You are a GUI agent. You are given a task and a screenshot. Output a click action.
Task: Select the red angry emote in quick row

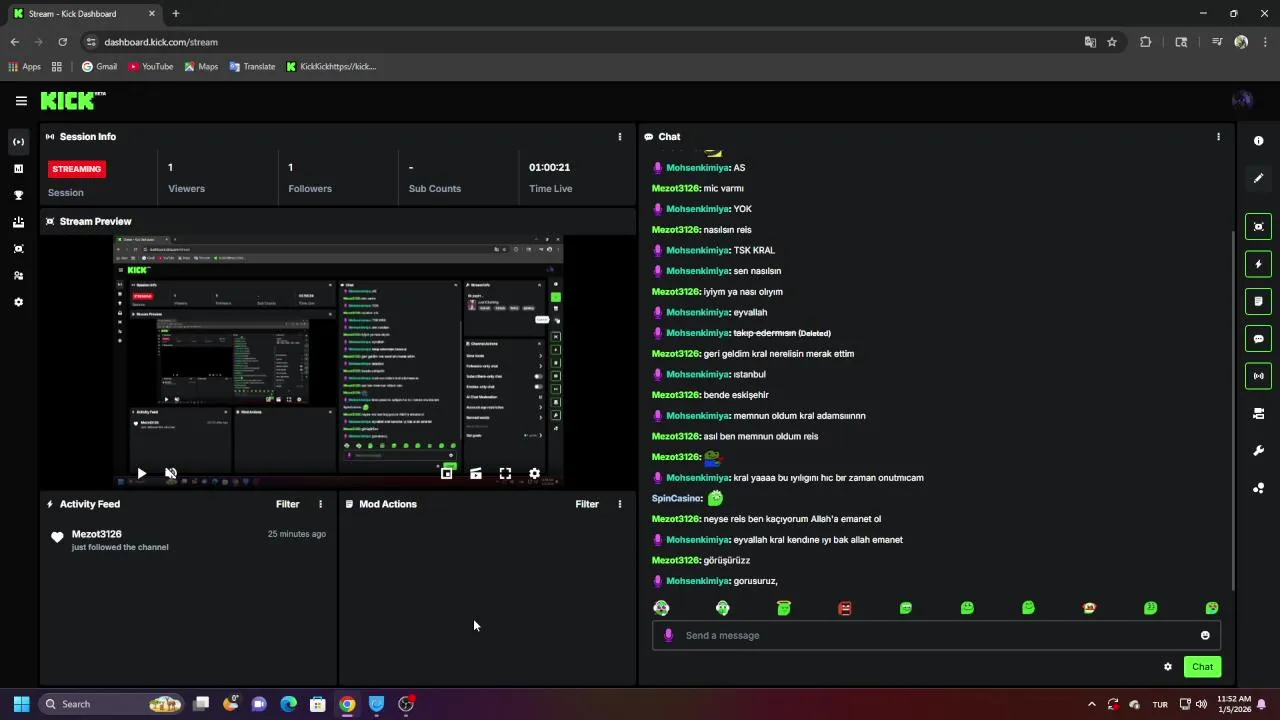(x=845, y=608)
